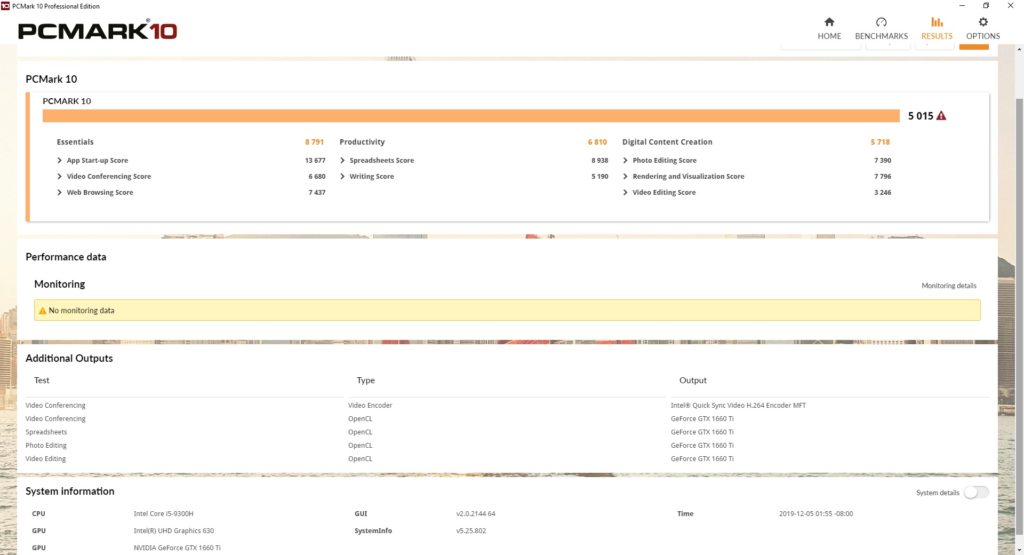Click the Test column header

pos(42,380)
